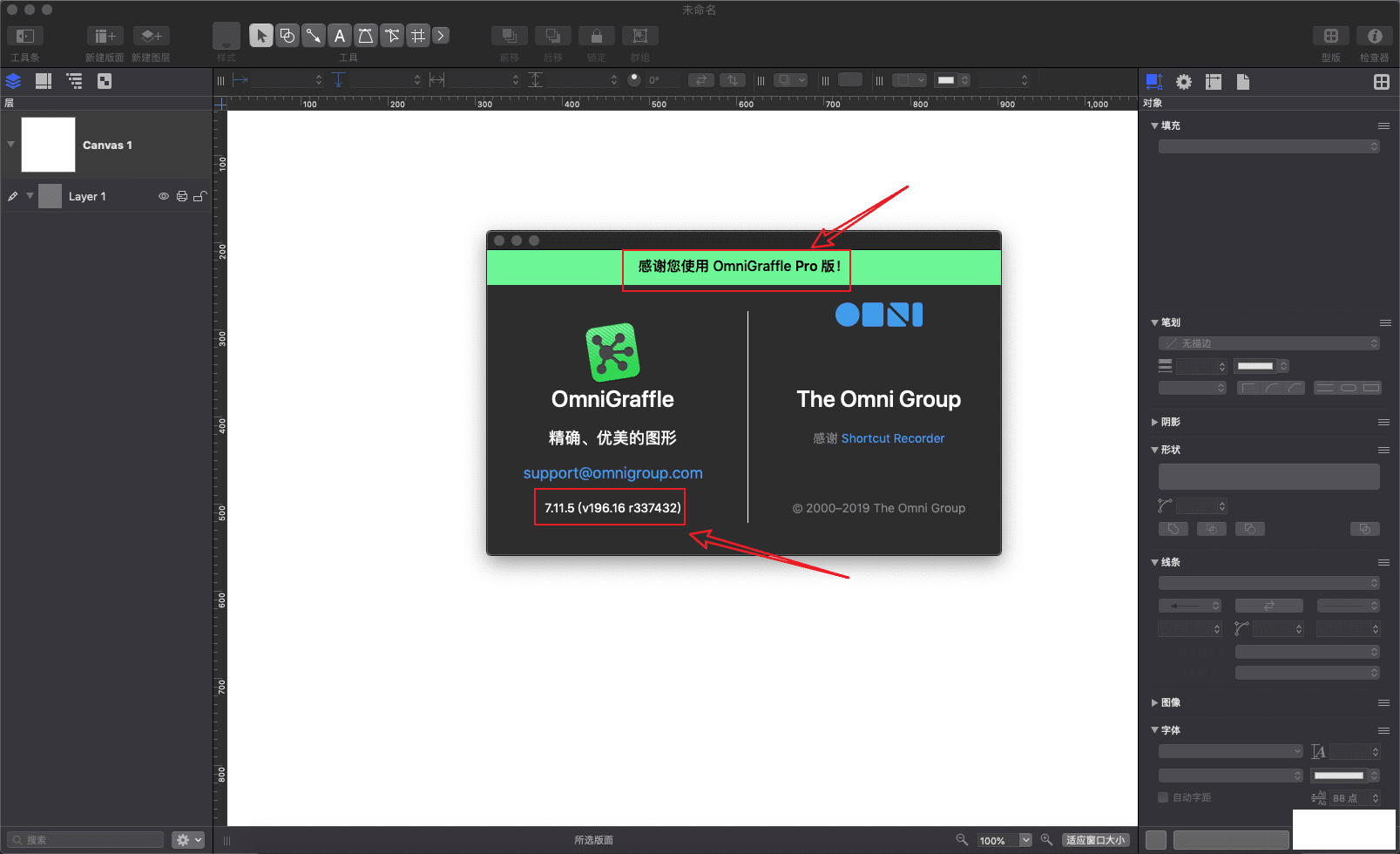1400x854 pixels.
Task: Open the sidebar gear action menu
Action: (x=188, y=840)
